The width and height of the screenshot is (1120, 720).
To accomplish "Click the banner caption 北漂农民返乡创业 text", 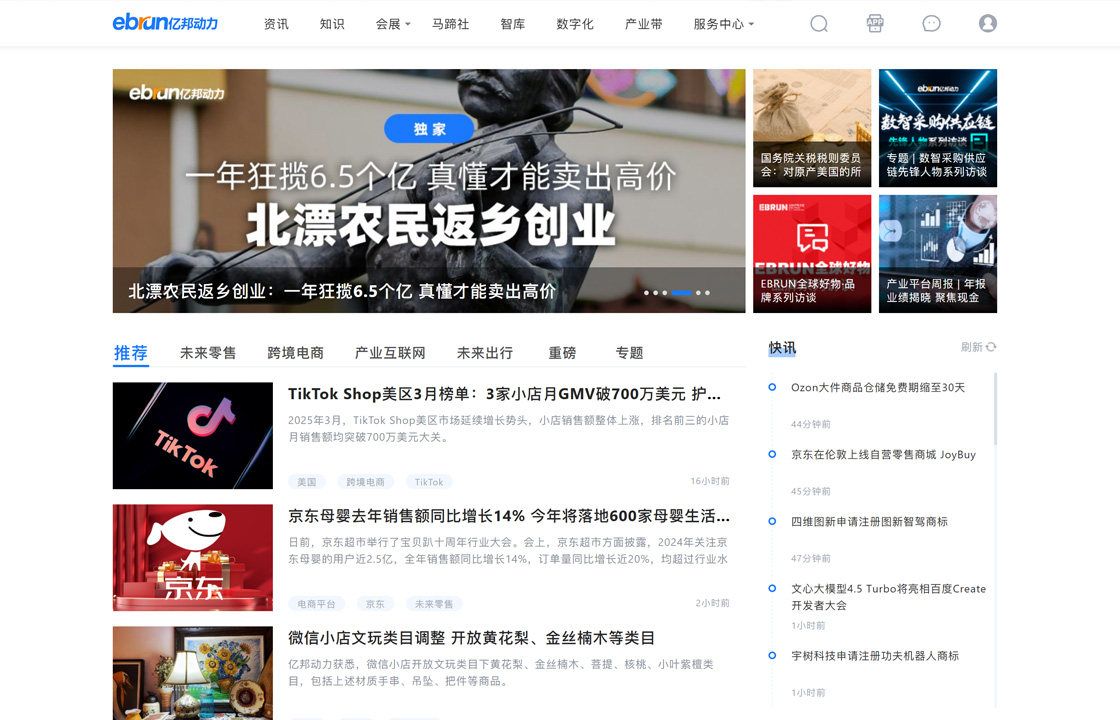I will (342, 291).
